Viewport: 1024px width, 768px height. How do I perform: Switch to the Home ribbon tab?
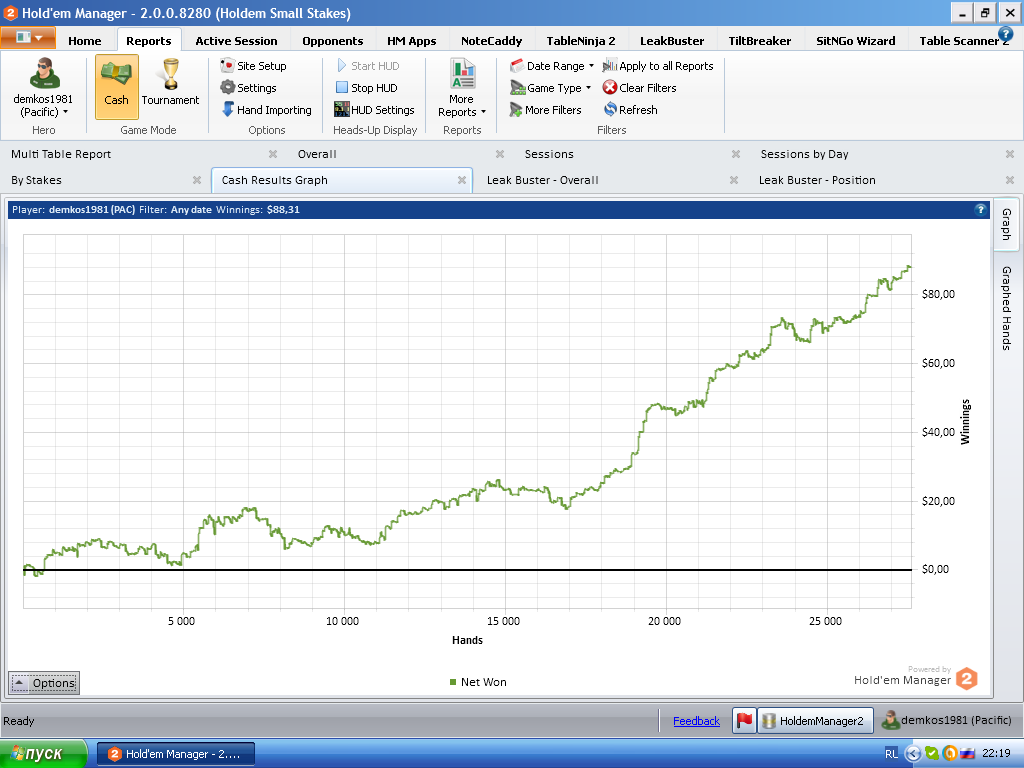[85, 40]
